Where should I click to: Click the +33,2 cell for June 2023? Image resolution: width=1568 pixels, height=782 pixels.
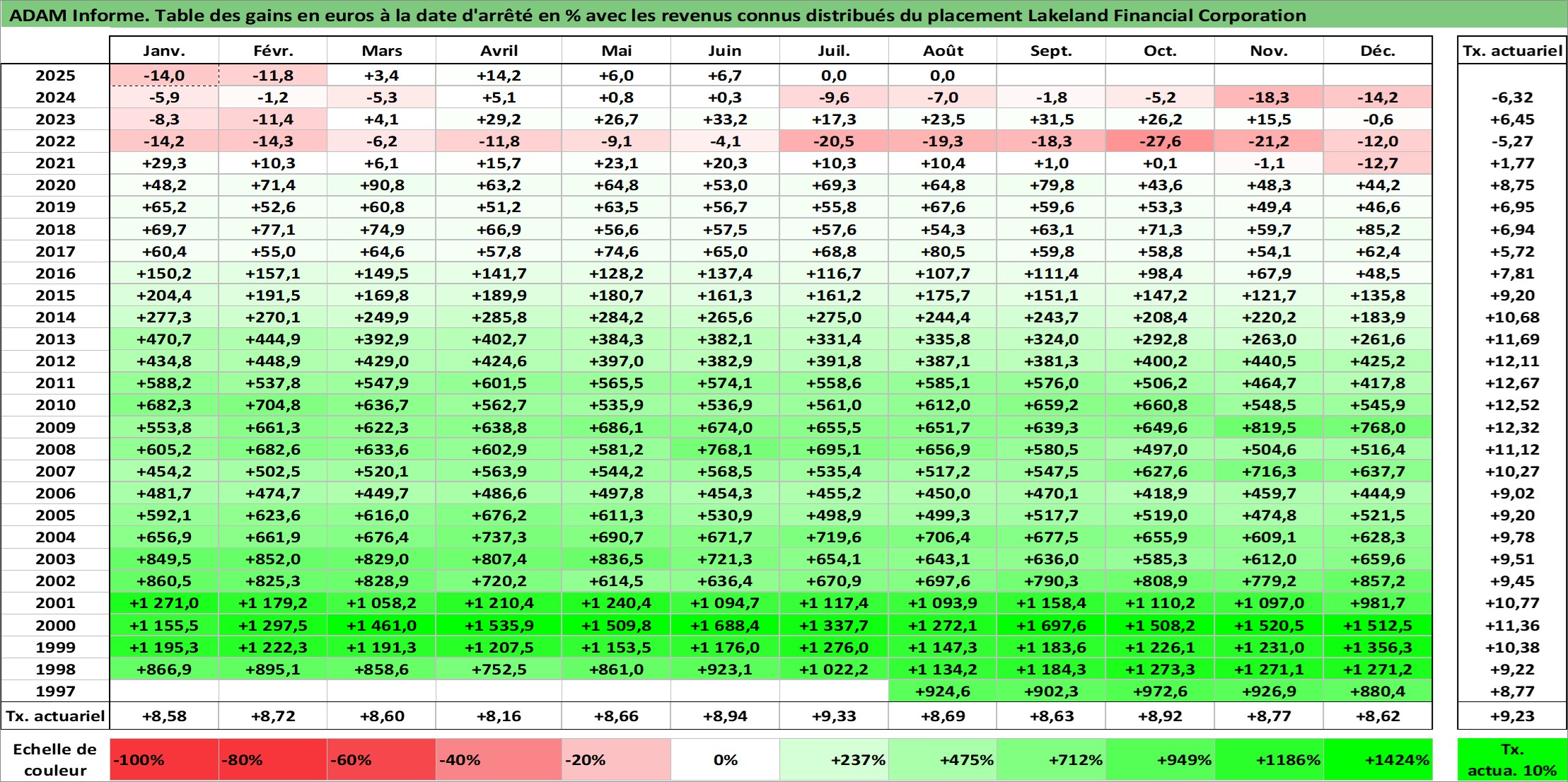pyautogui.click(x=725, y=119)
